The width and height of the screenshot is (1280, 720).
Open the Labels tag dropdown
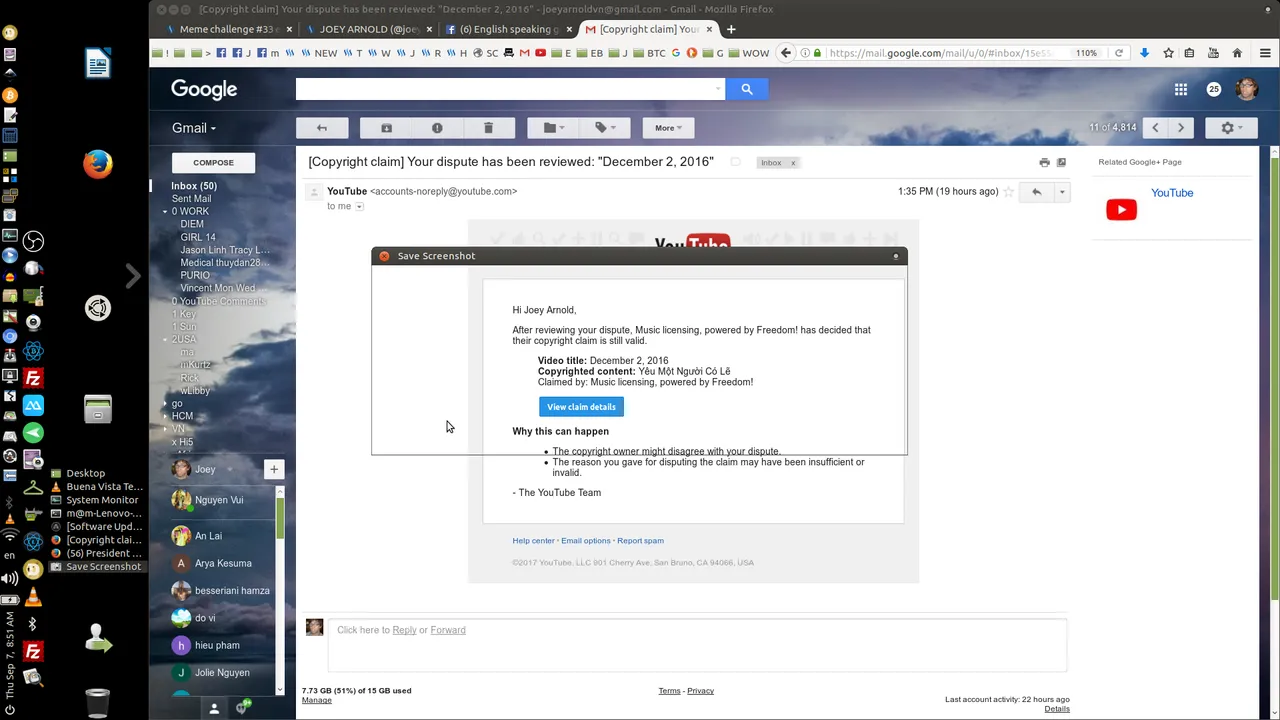coord(605,128)
